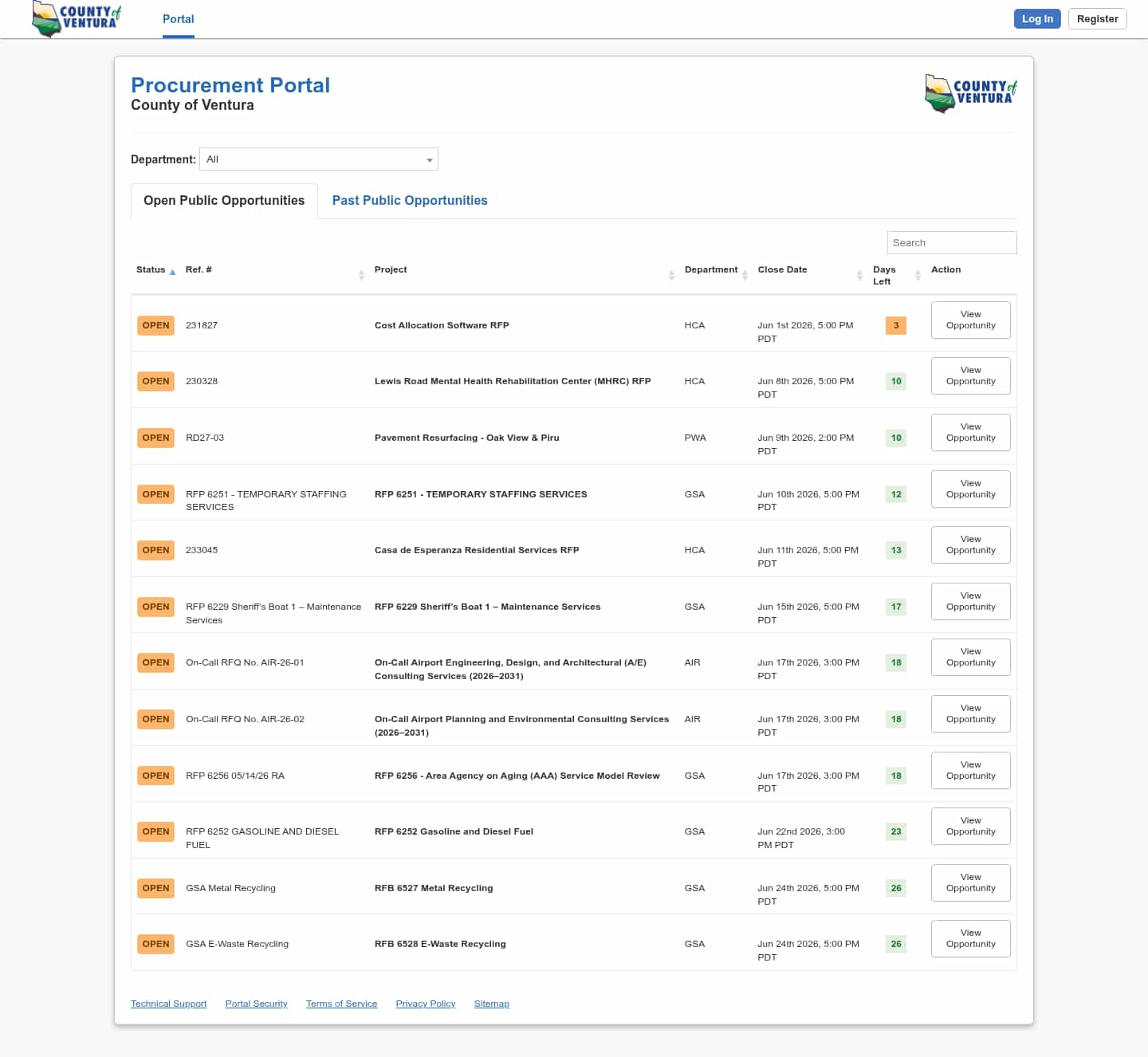
Task: Click Pavement Resurfacing - Oak View & Piru title
Action: pos(466,438)
